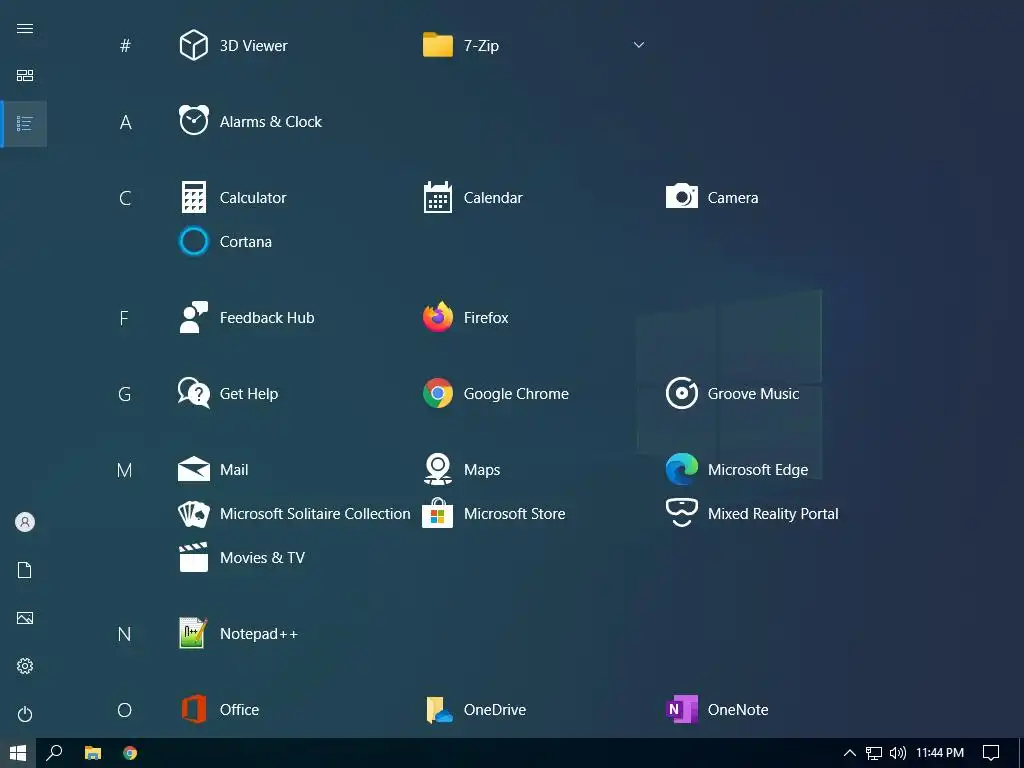
Task: Click the Google Chrome text label
Action: tap(516, 393)
